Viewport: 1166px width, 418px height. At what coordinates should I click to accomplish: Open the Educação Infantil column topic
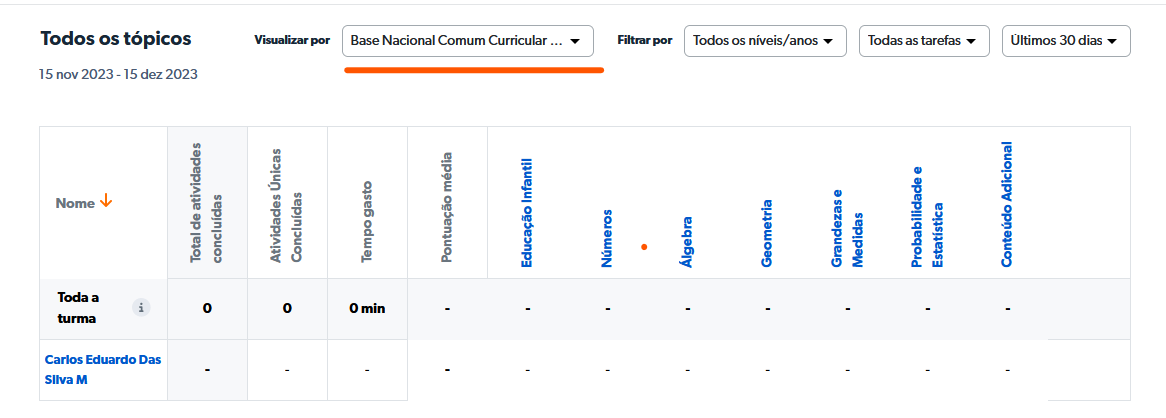(x=527, y=213)
